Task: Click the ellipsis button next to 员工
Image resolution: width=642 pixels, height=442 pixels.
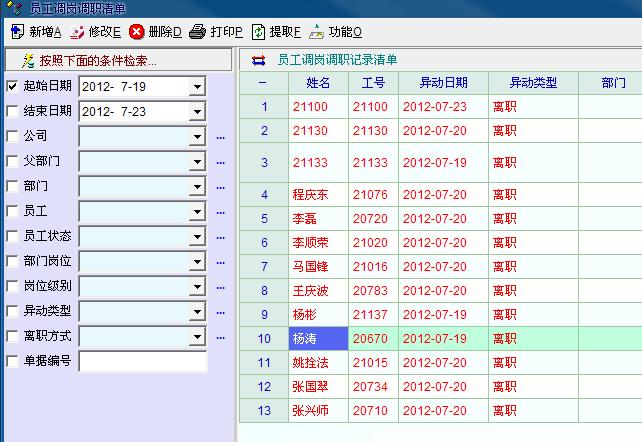Action: (220, 211)
